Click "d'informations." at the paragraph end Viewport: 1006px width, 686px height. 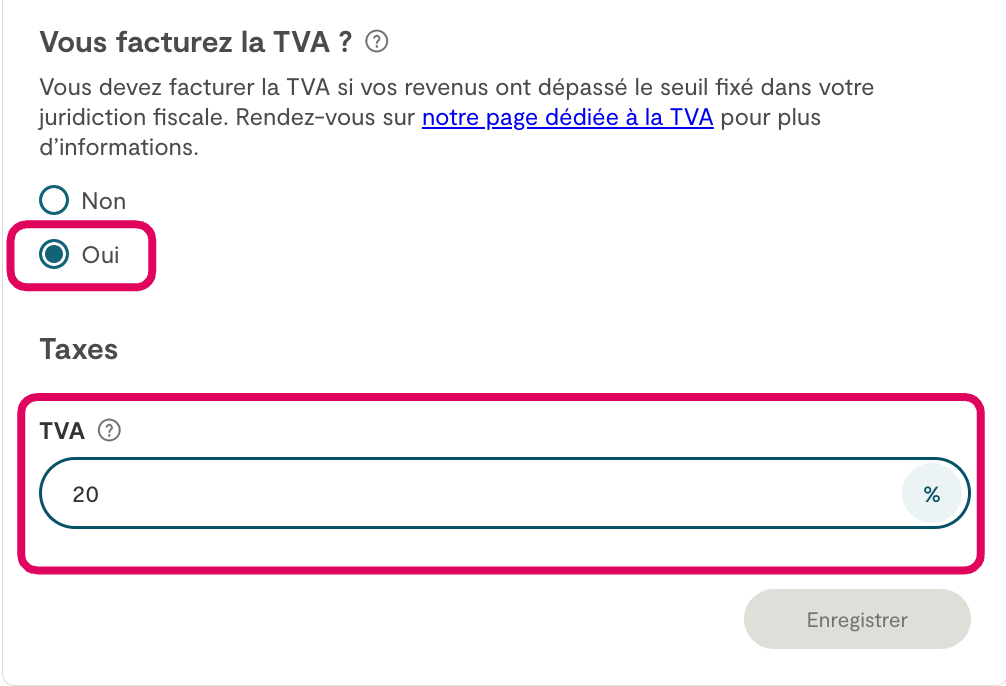coord(119,148)
